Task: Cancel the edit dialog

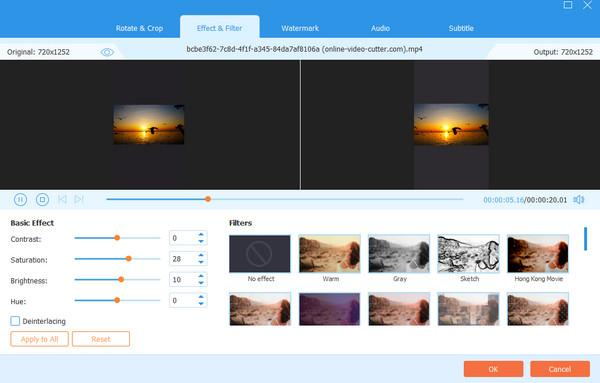Action: (560, 369)
